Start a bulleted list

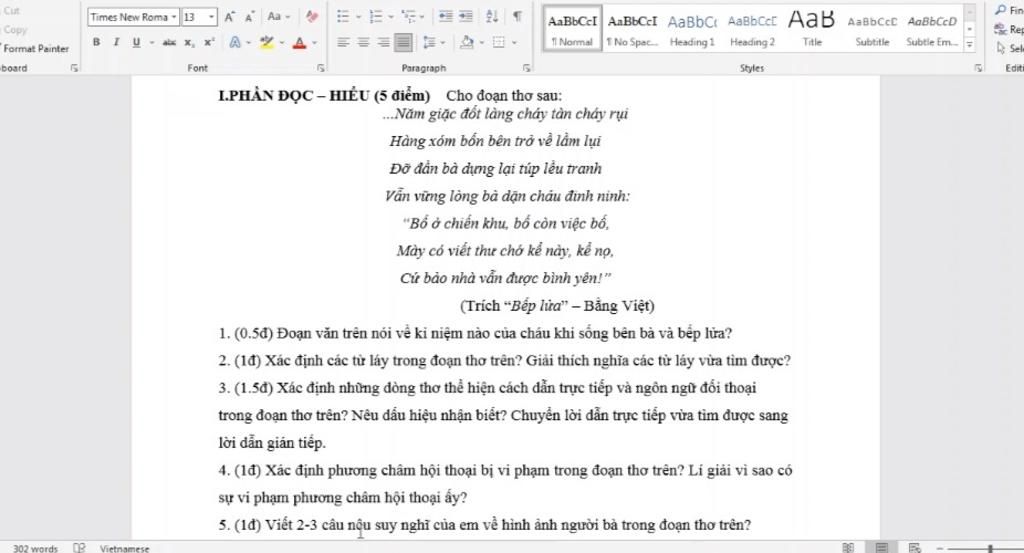[343, 16]
